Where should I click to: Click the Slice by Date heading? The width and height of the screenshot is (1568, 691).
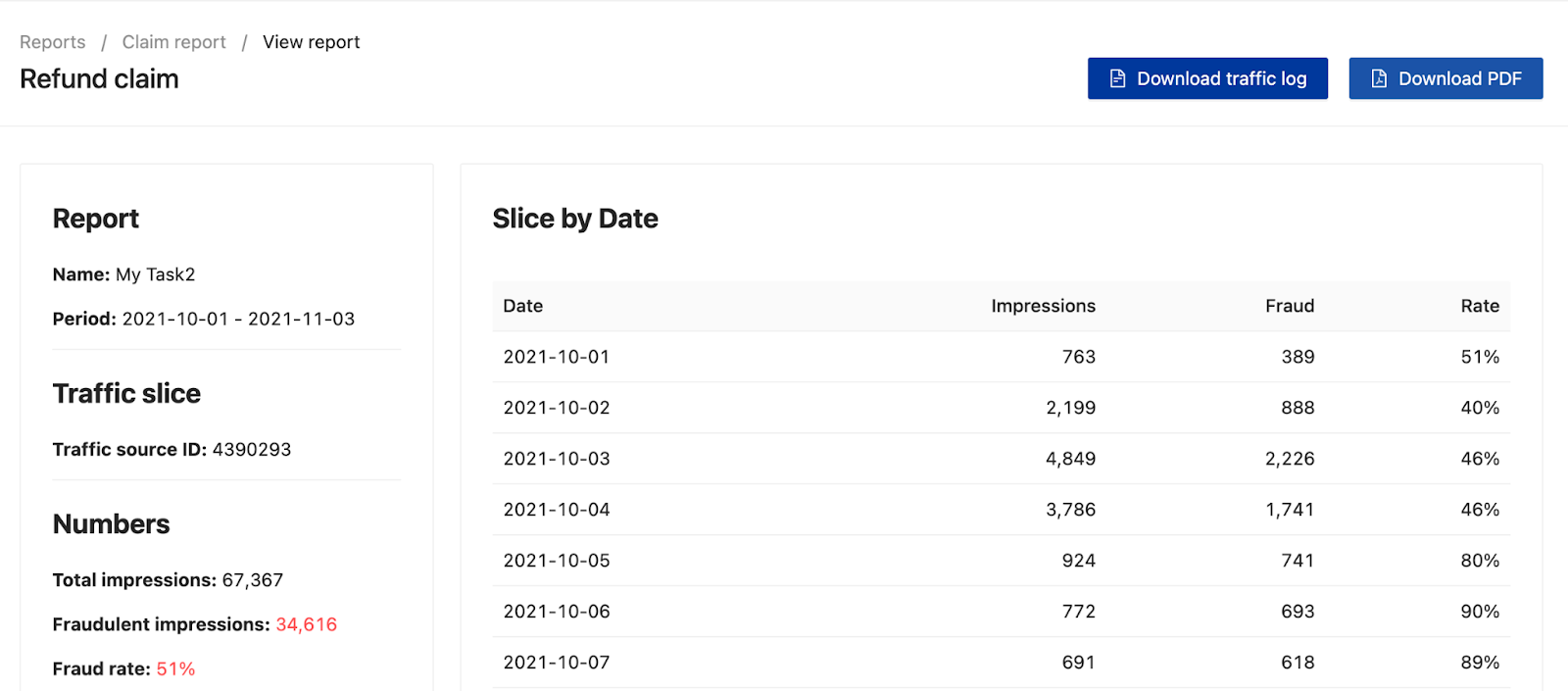pyautogui.click(x=575, y=219)
